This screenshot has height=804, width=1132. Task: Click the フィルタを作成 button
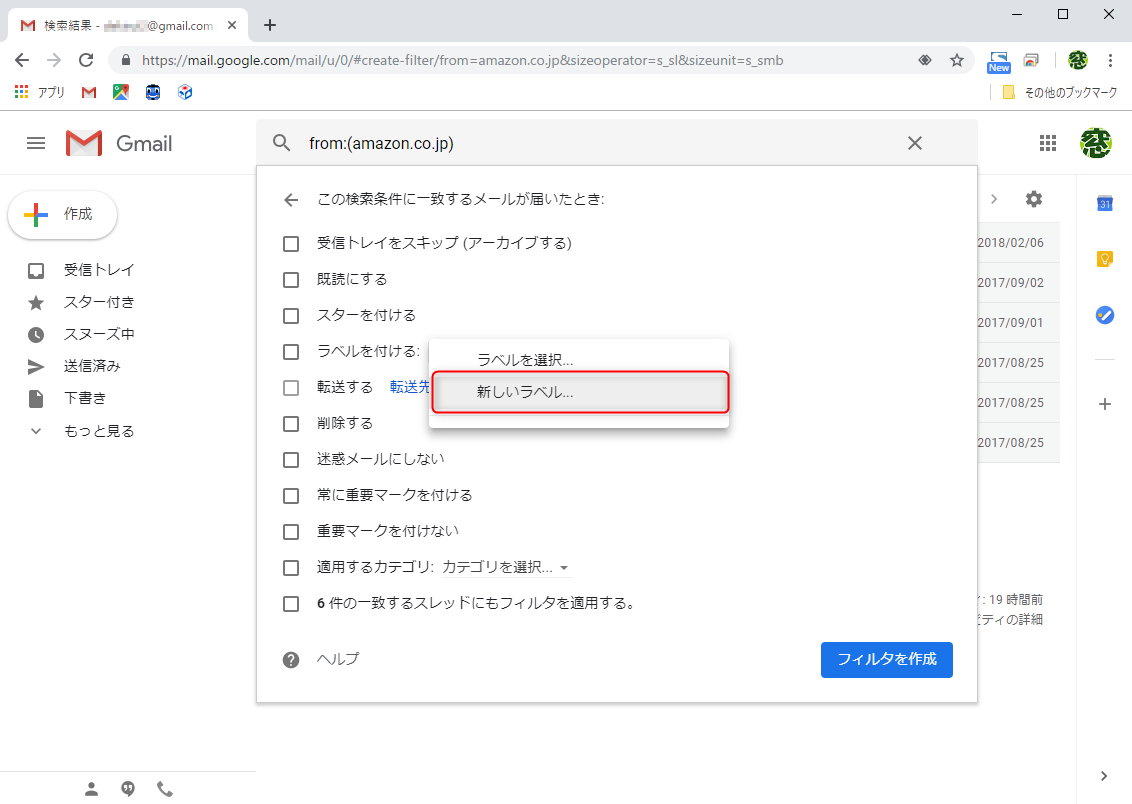click(886, 659)
